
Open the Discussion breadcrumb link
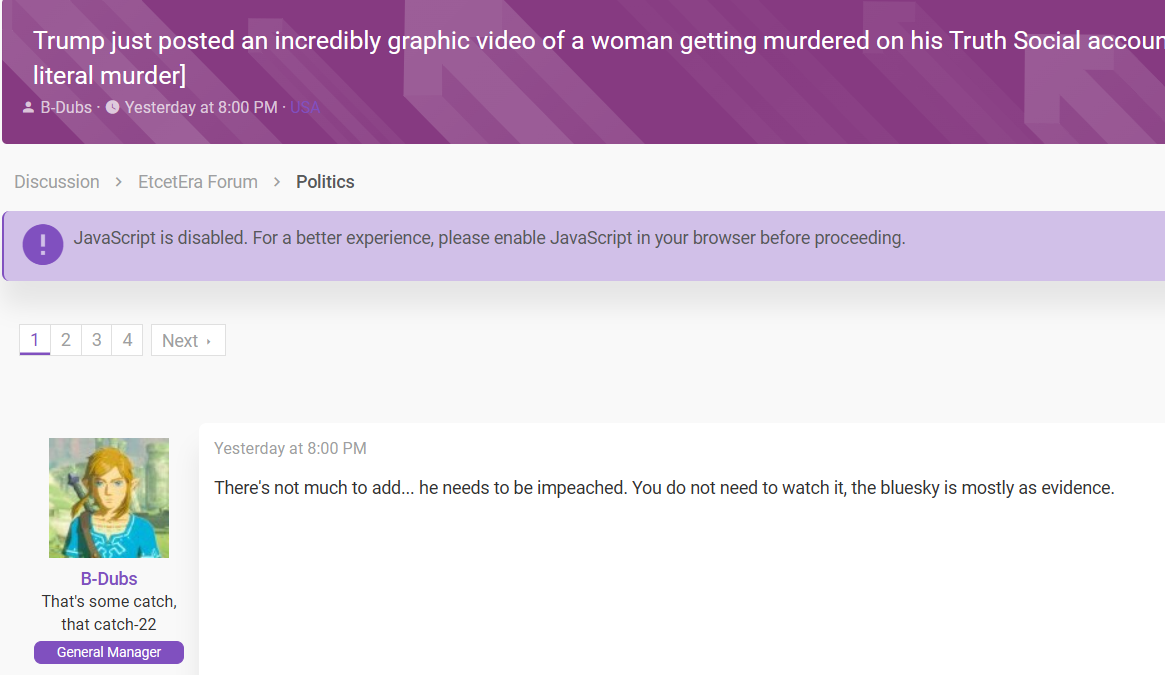click(56, 182)
